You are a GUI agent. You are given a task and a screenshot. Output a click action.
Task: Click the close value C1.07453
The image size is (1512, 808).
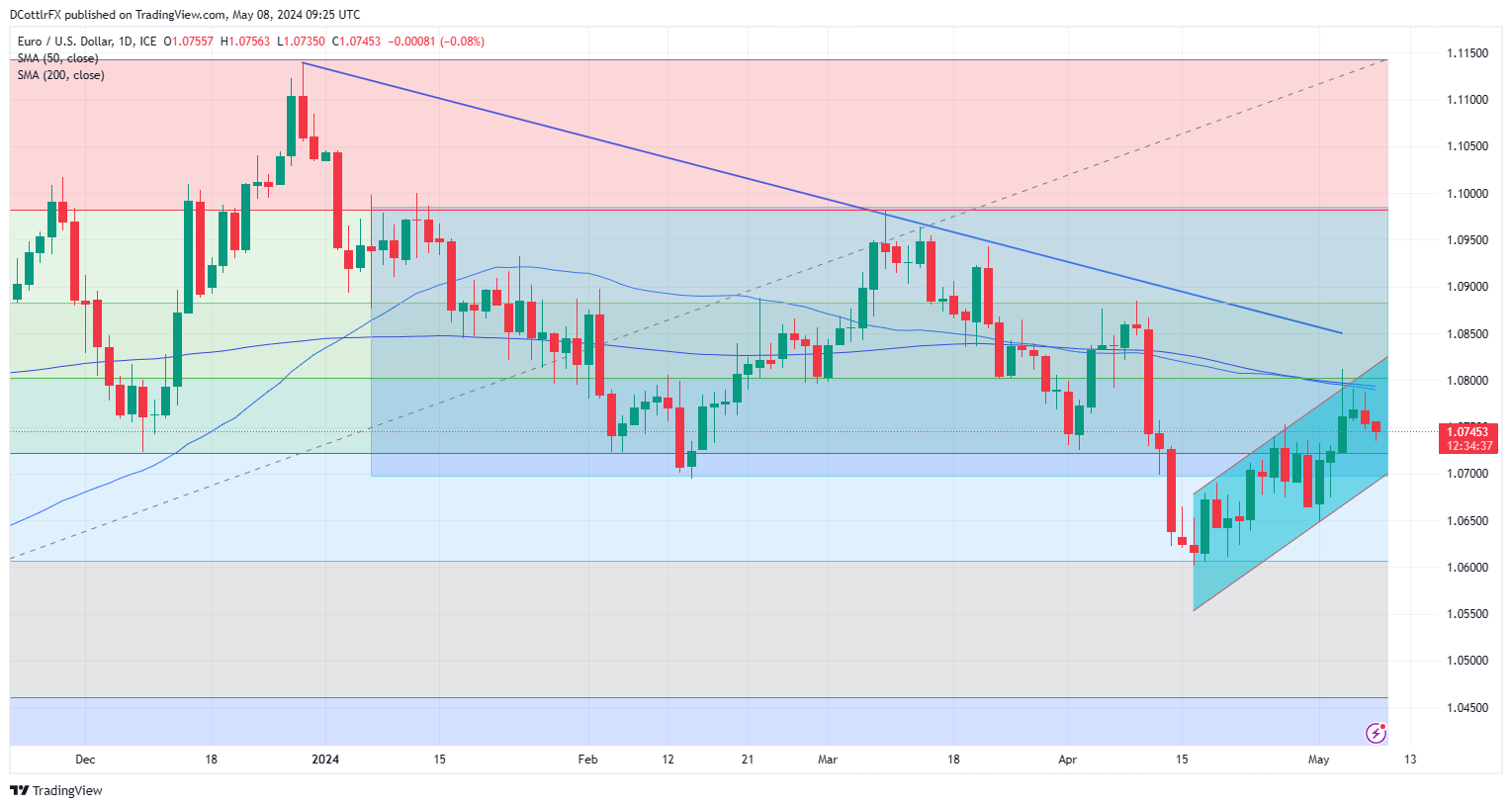tap(356, 42)
